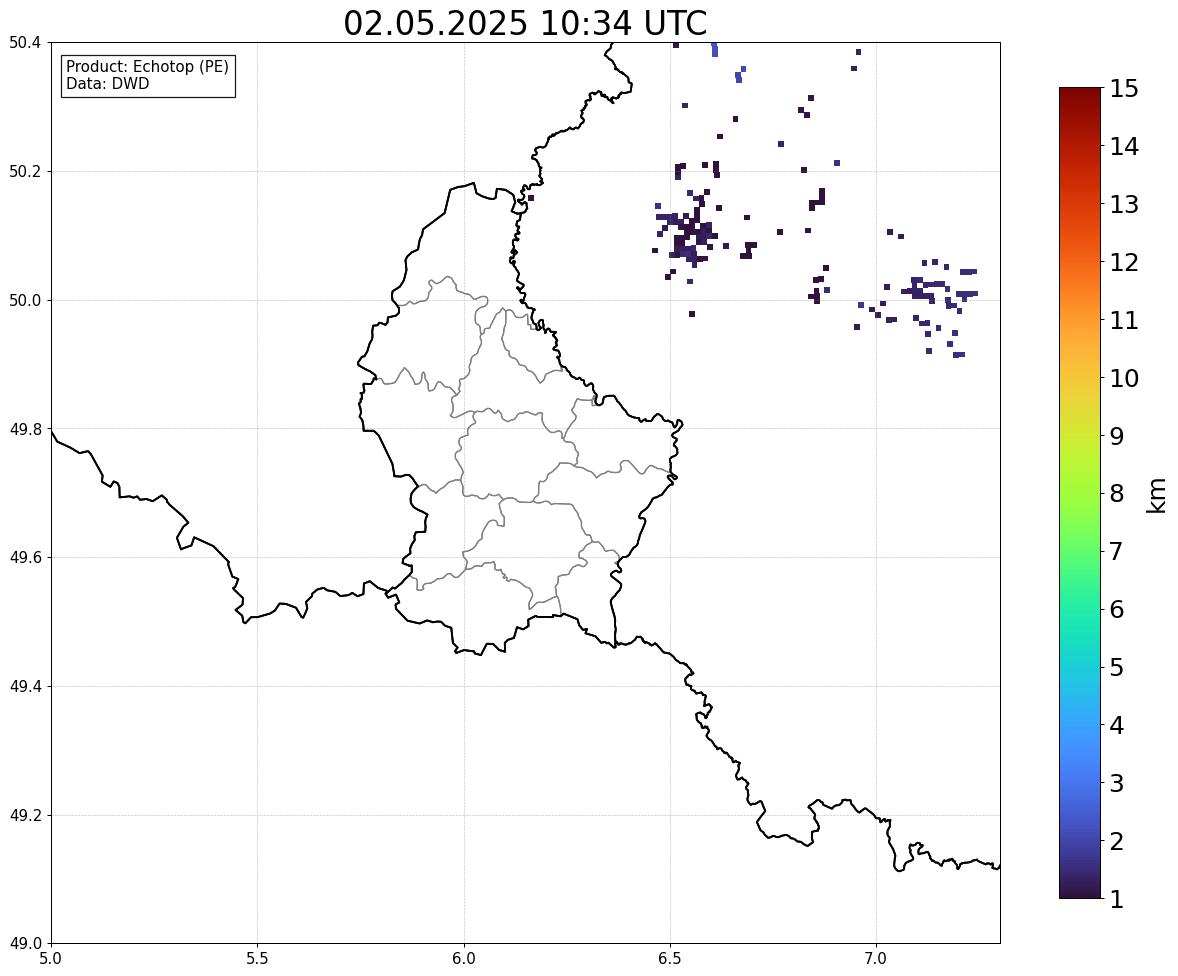Click the x-axis label 5.0
This screenshot has width=1178, height=976.
[51, 959]
